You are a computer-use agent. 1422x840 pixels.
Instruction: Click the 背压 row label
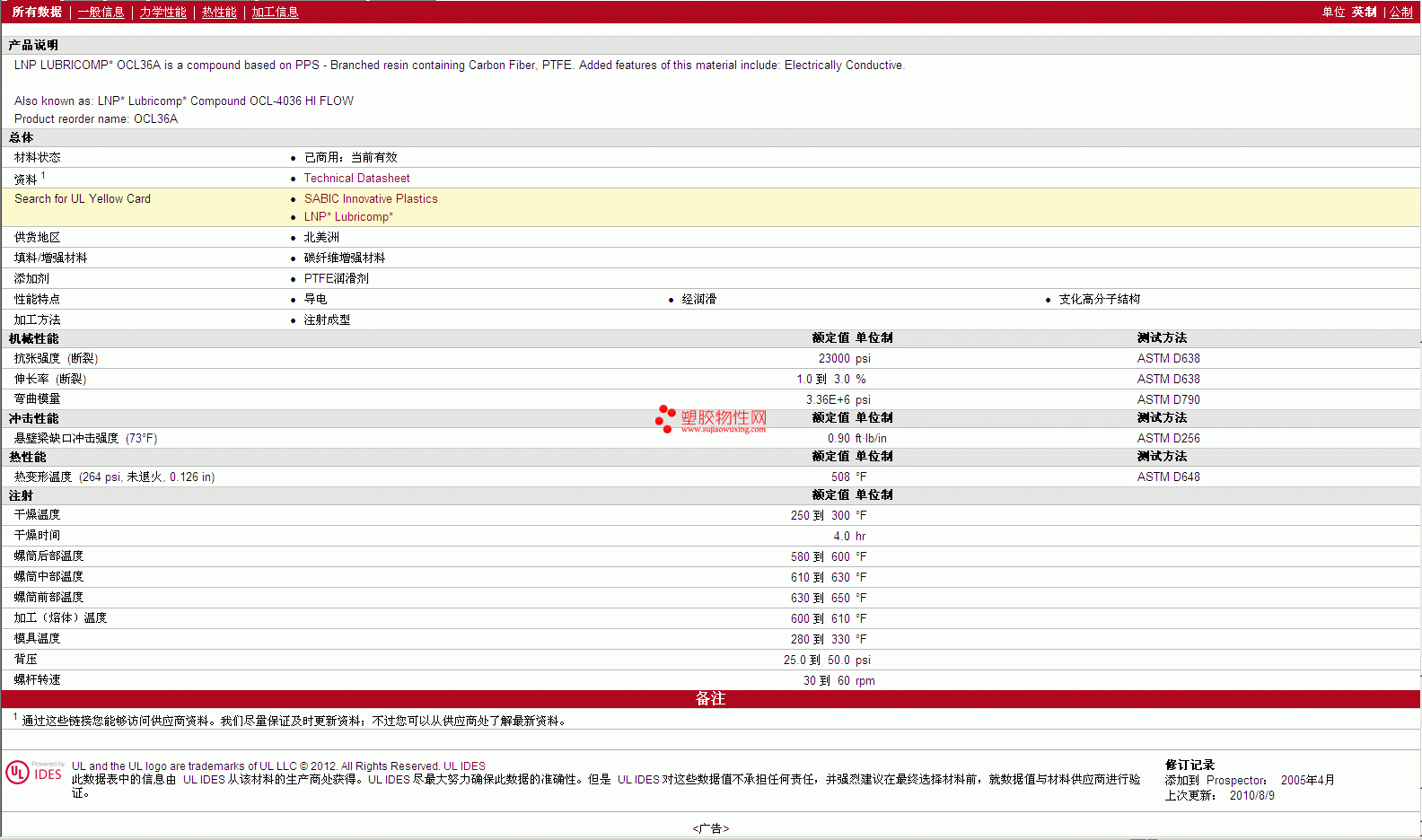tap(25, 660)
